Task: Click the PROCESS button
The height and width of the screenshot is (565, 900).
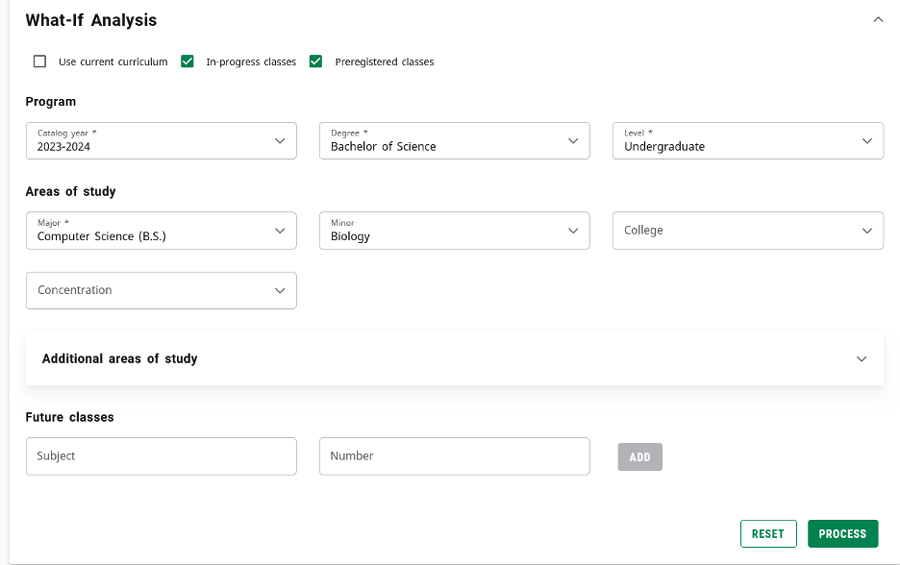Action: [x=842, y=534]
